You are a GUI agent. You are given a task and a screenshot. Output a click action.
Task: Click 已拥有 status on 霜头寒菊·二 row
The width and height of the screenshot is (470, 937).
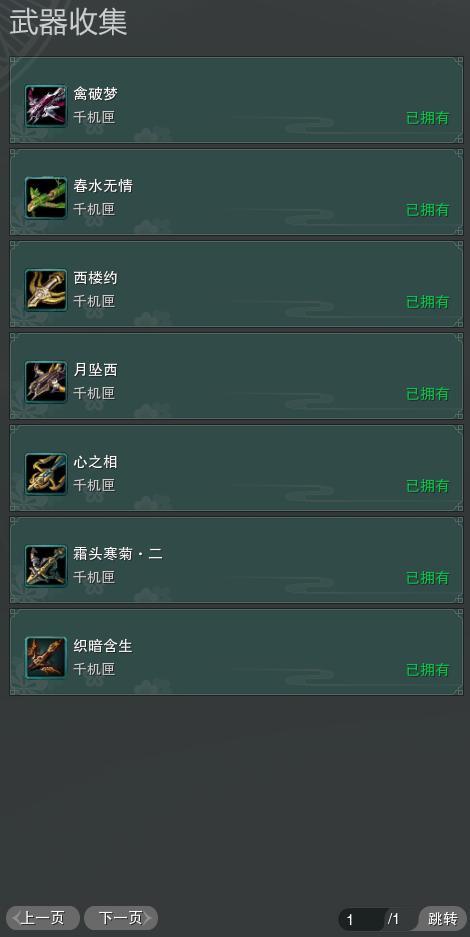point(428,578)
